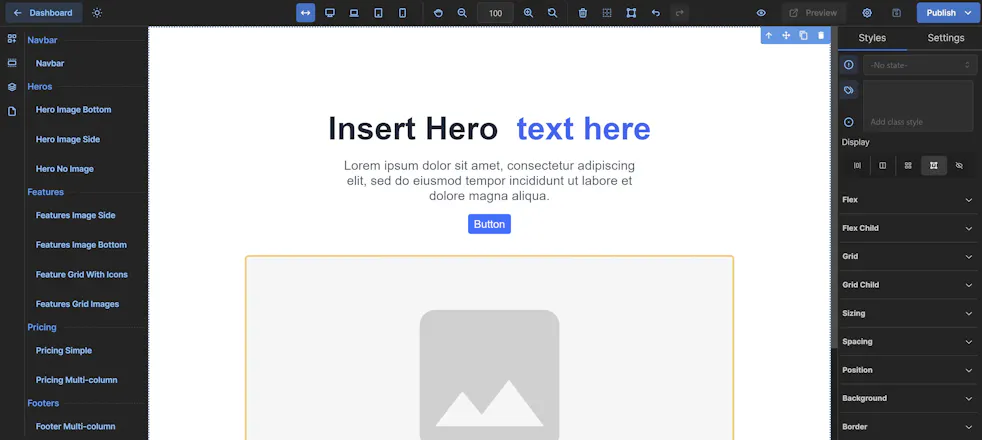Screen dimensions: 982x440
Task: Set display to the second (inline) option
Action: coord(882,166)
